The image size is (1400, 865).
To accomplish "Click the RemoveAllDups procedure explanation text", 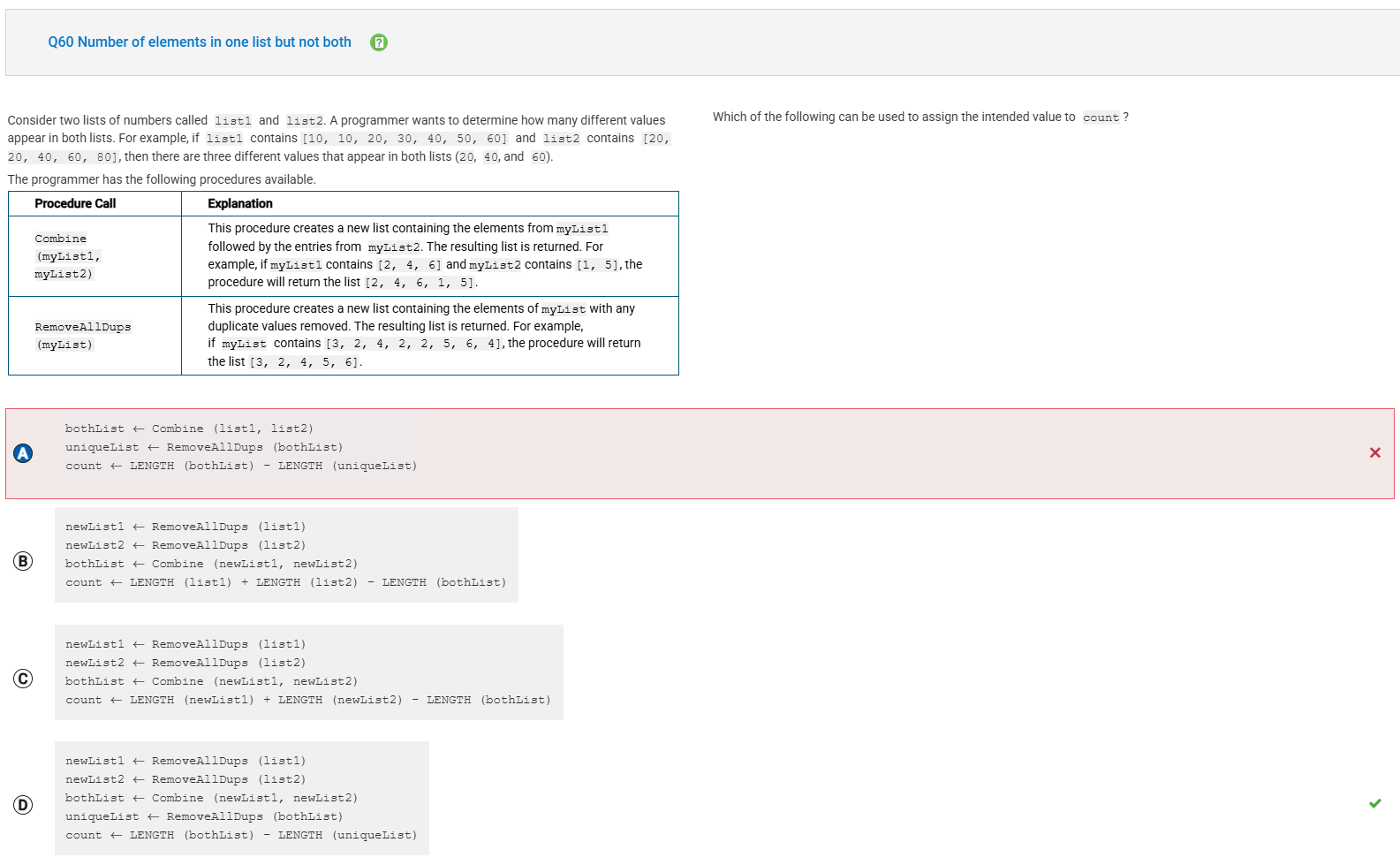I will click(x=425, y=335).
